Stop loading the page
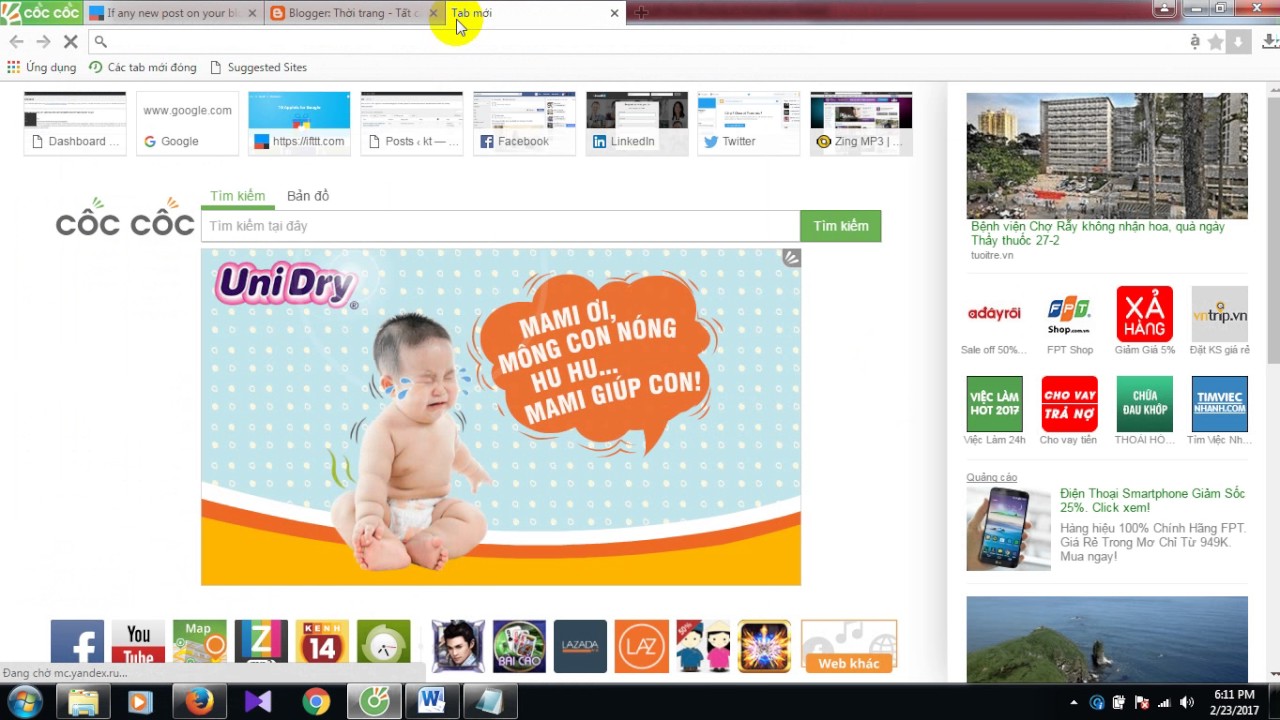The width and height of the screenshot is (1280, 720). point(70,41)
